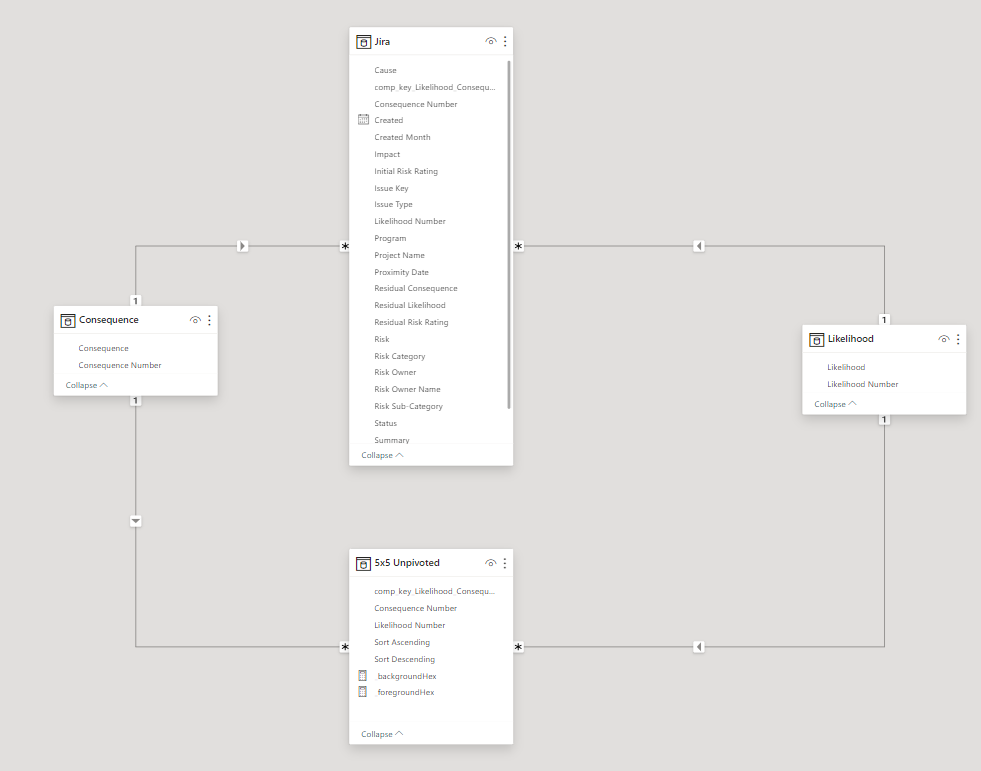Toggle visibility eye on Jira table
This screenshot has height=771, width=981.
[x=490, y=41]
